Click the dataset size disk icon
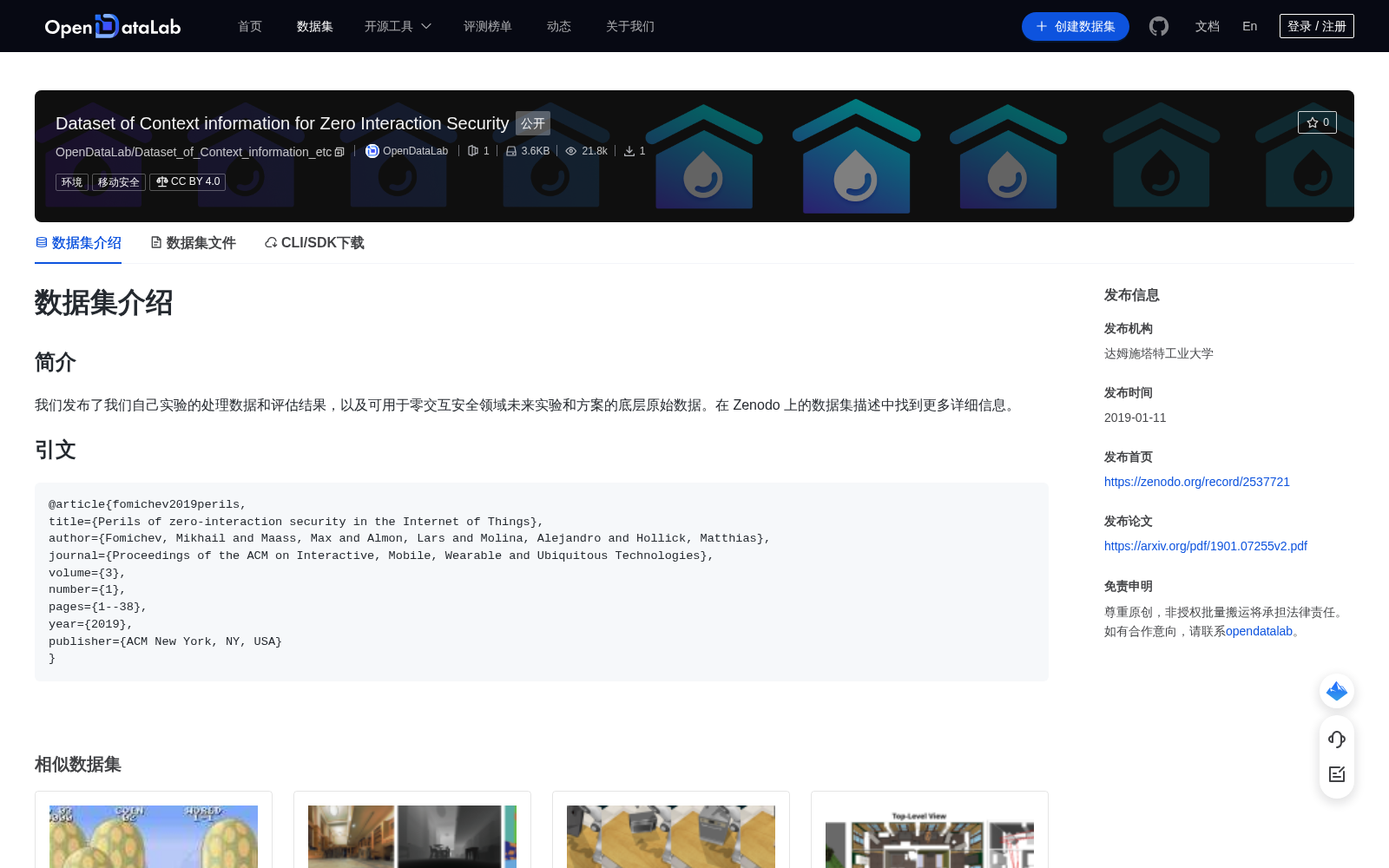1389x868 pixels. pyautogui.click(x=511, y=151)
